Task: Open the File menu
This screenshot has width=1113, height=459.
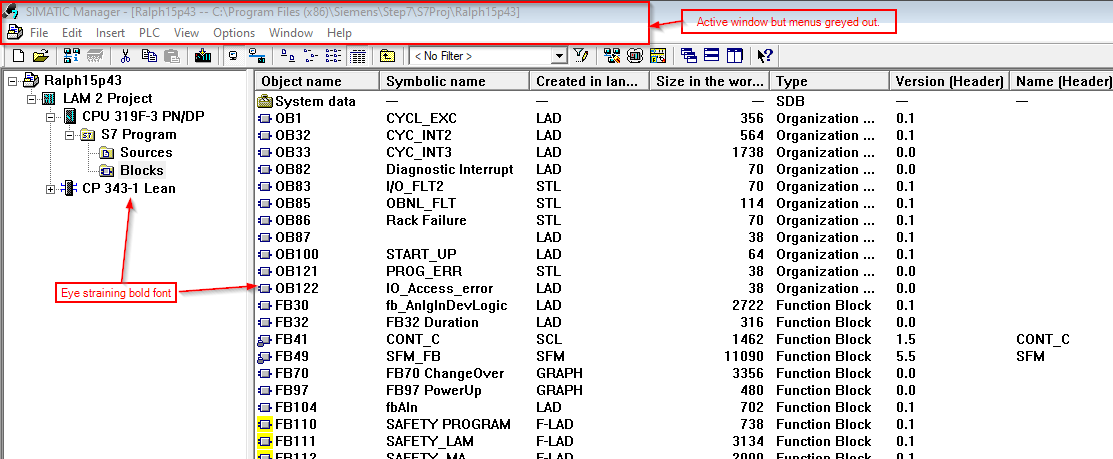Action: pyautogui.click(x=39, y=33)
